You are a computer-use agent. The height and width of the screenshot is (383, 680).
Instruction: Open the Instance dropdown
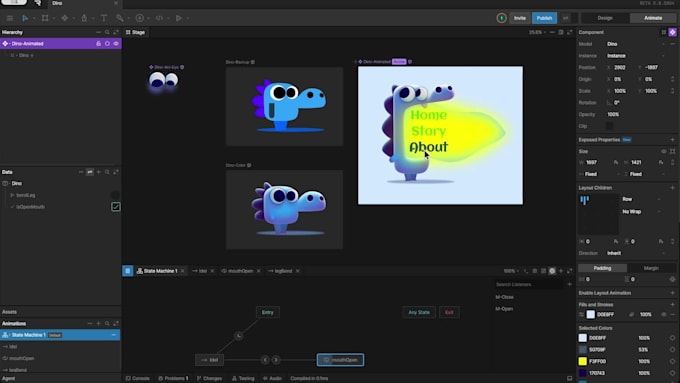coord(636,56)
